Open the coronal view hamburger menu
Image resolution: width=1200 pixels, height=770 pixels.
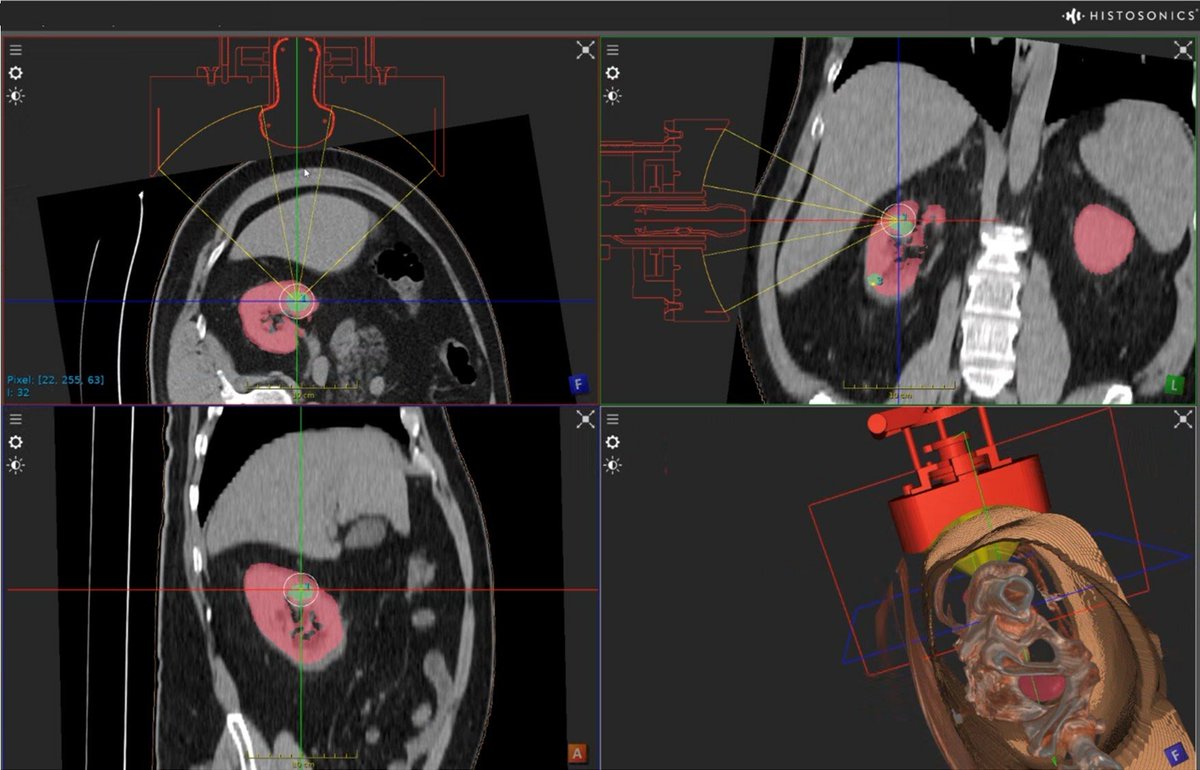(613, 50)
